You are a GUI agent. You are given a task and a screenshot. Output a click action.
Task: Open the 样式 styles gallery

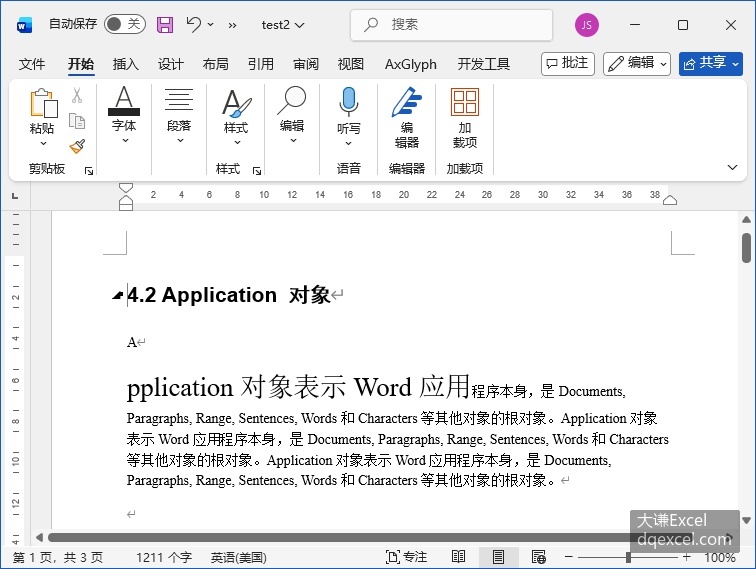pyautogui.click(x=236, y=116)
